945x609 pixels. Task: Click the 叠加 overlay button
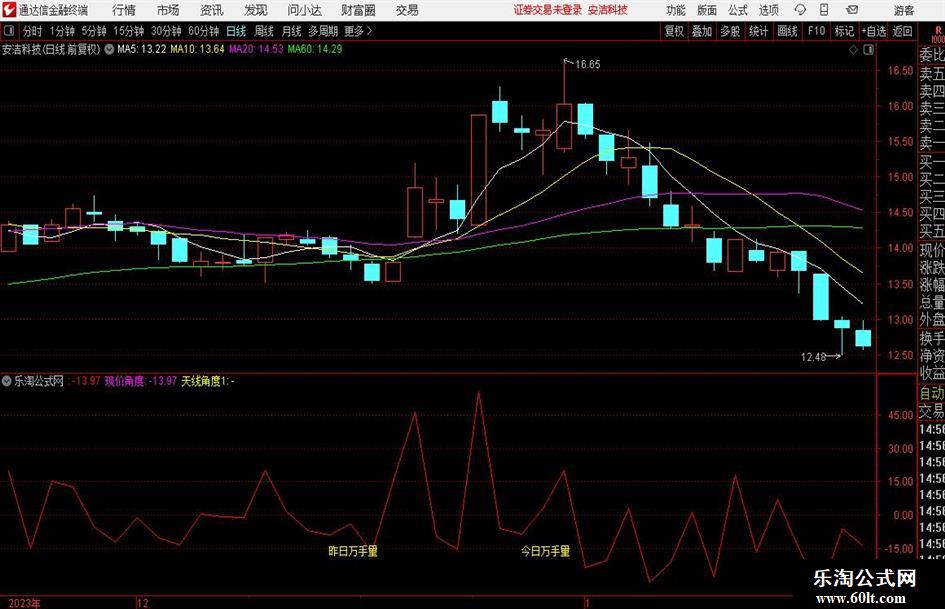[x=702, y=31]
